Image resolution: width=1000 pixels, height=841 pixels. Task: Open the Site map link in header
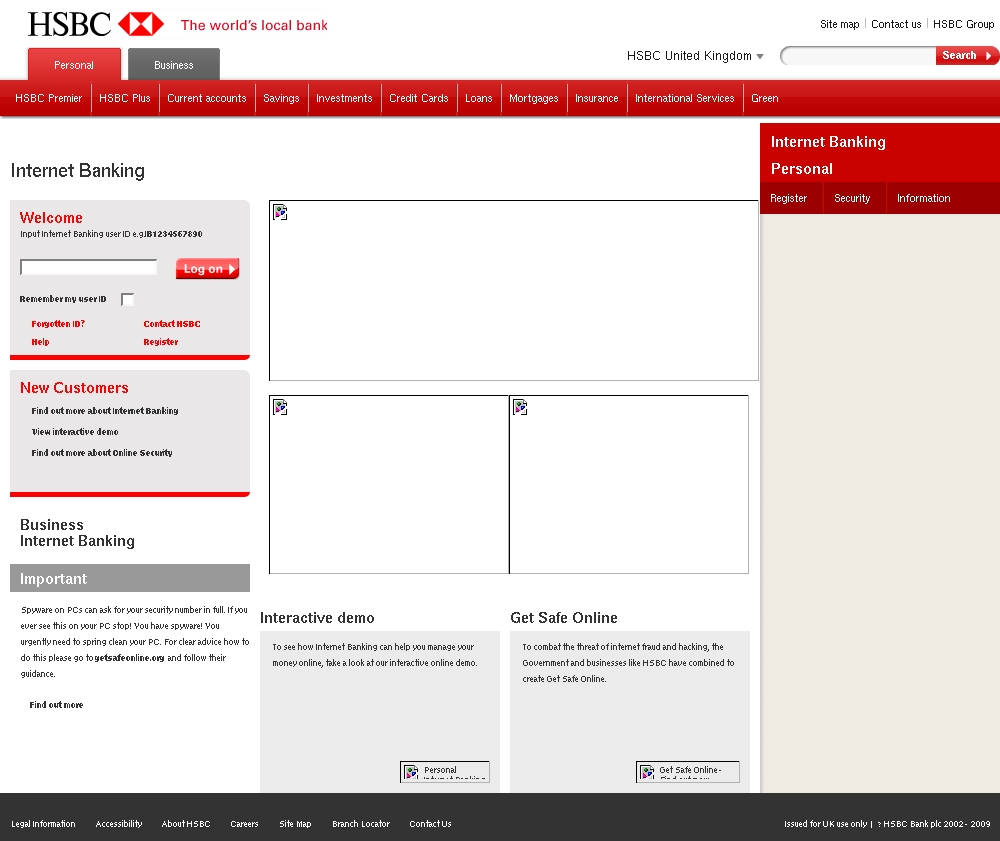click(839, 24)
